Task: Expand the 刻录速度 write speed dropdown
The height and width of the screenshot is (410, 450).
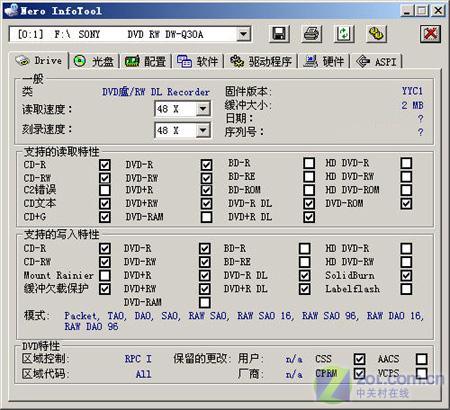Action: tap(203, 130)
